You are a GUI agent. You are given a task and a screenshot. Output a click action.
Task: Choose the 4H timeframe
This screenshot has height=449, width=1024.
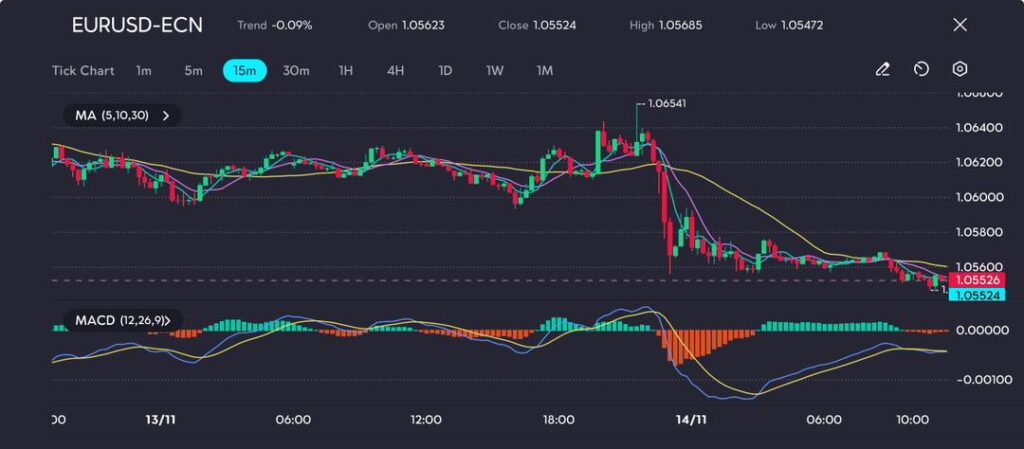(395, 71)
